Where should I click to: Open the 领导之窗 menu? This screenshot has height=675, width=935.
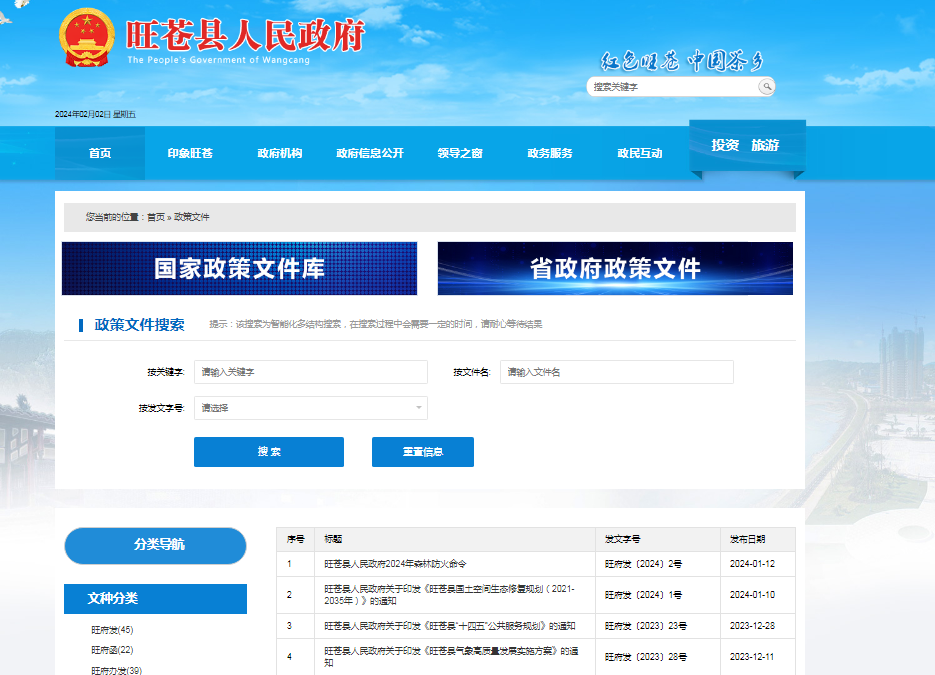(460, 153)
